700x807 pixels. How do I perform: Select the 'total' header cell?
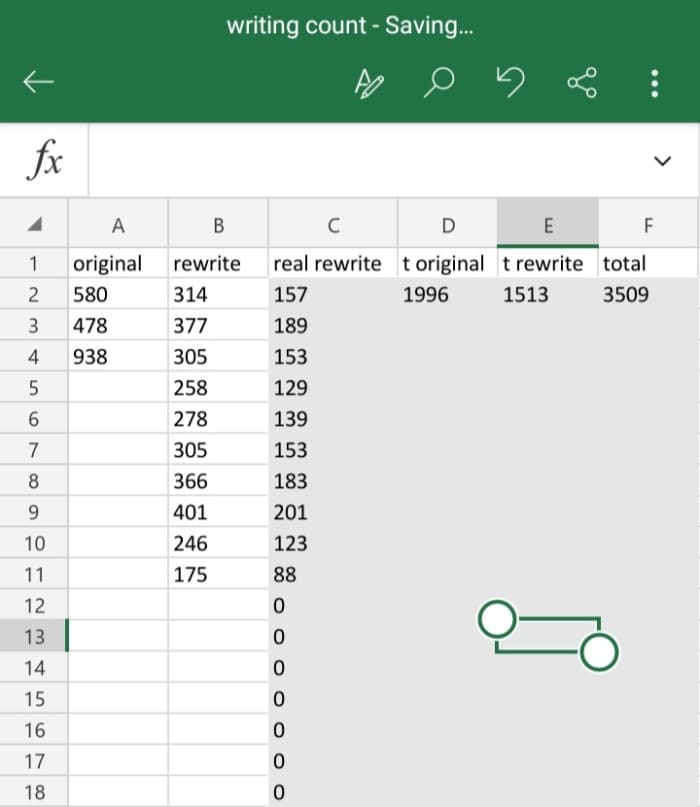tap(648, 264)
